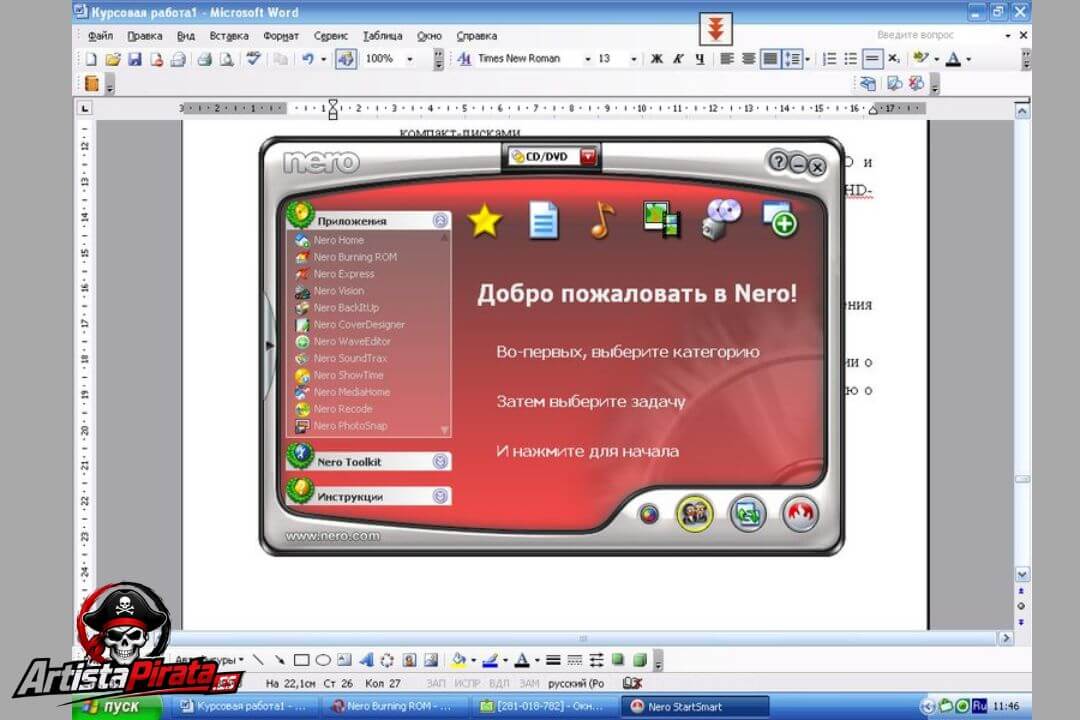Open the line spacing dropdown arrow
Image resolution: width=1080 pixels, height=720 pixels.
(807, 59)
